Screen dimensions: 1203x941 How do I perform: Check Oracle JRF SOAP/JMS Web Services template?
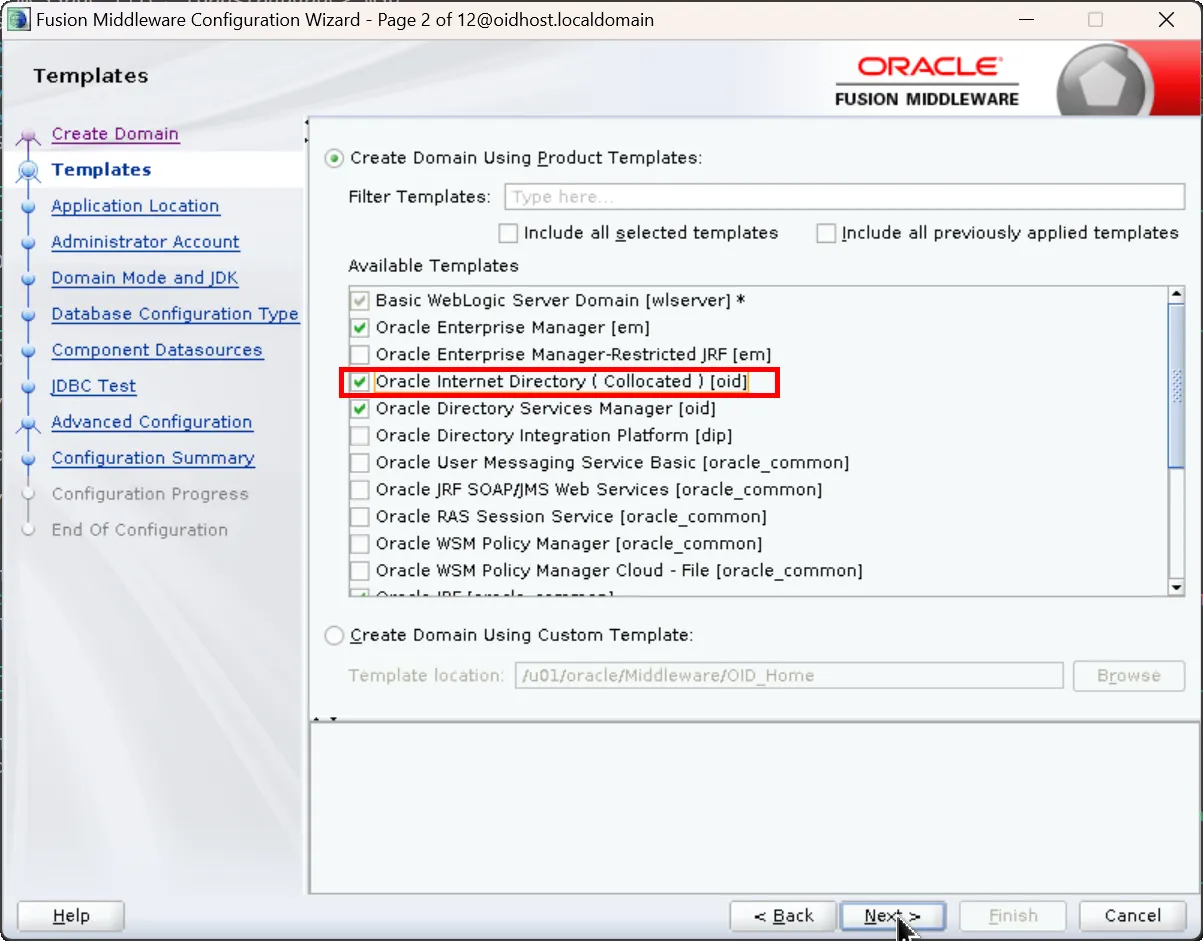click(360, 490)
